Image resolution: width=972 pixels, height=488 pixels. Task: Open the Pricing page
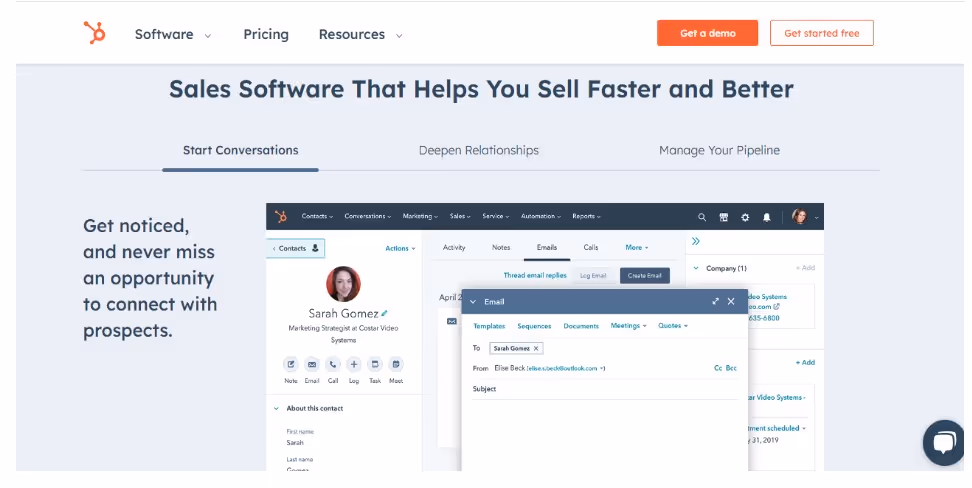[x=266, y=34]
